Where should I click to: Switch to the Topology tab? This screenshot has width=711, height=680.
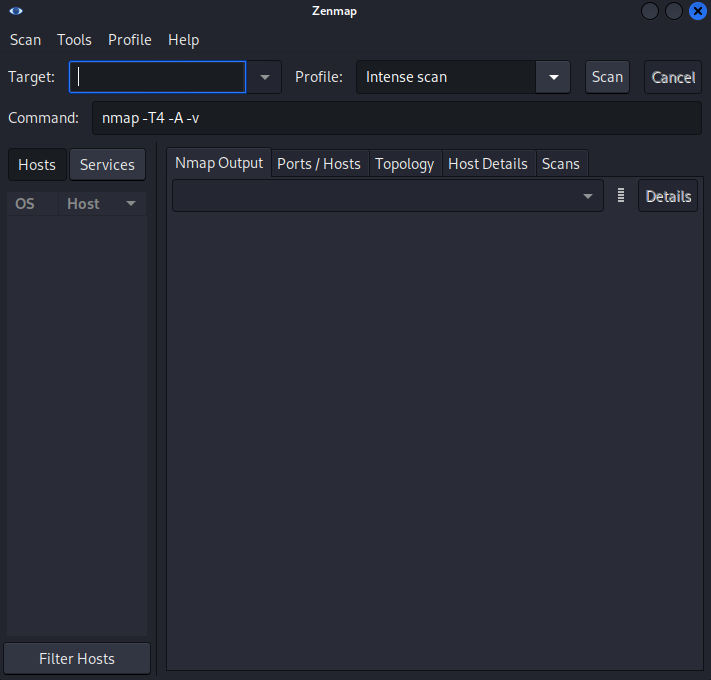404,164
